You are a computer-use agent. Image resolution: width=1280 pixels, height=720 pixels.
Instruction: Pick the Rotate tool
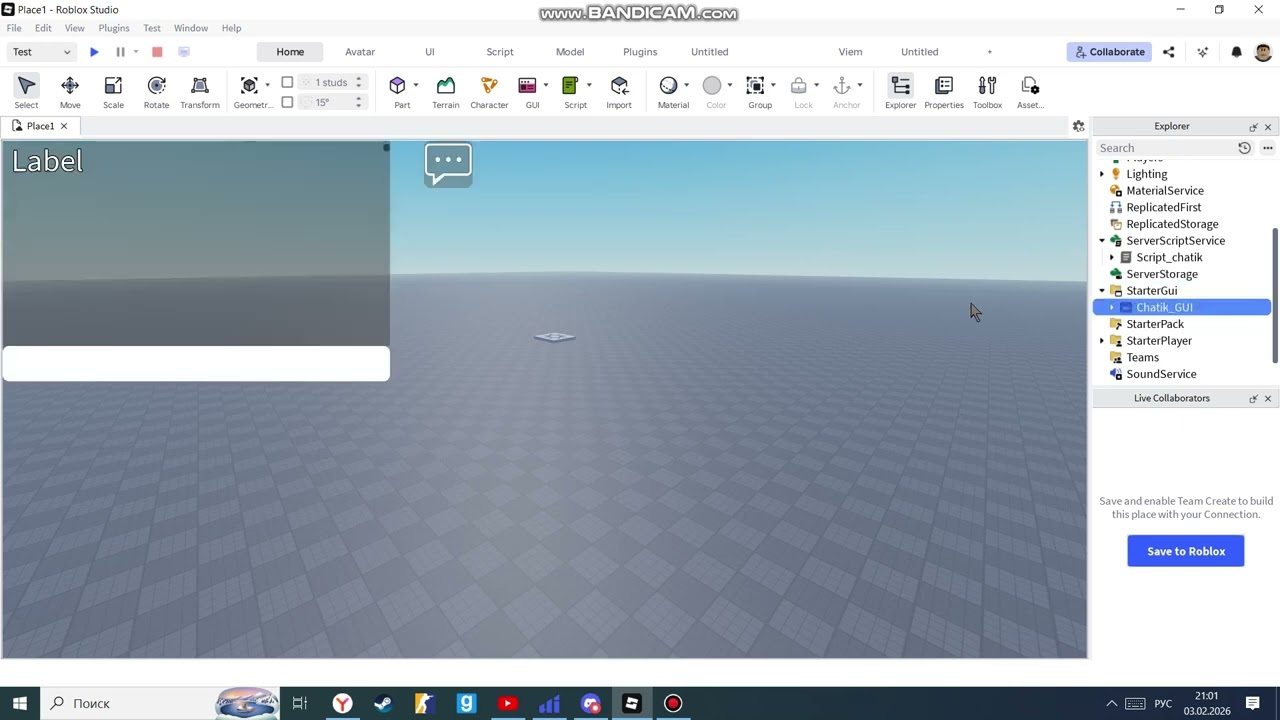coord(156,91)
